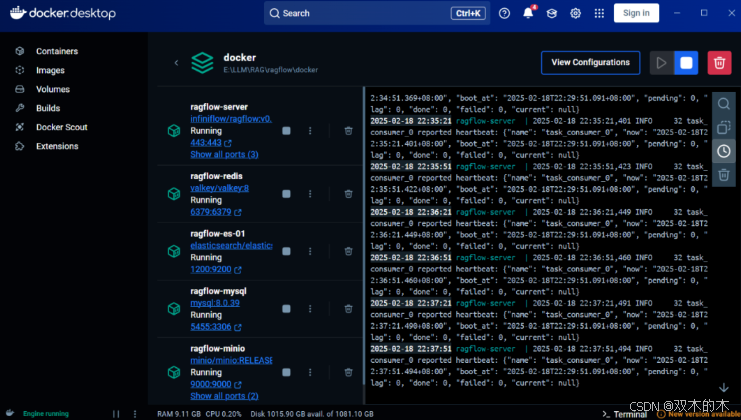Open Docker Scout in sidebar
Image resolution: width=741 pixels, height=420 pixels.
61,127
